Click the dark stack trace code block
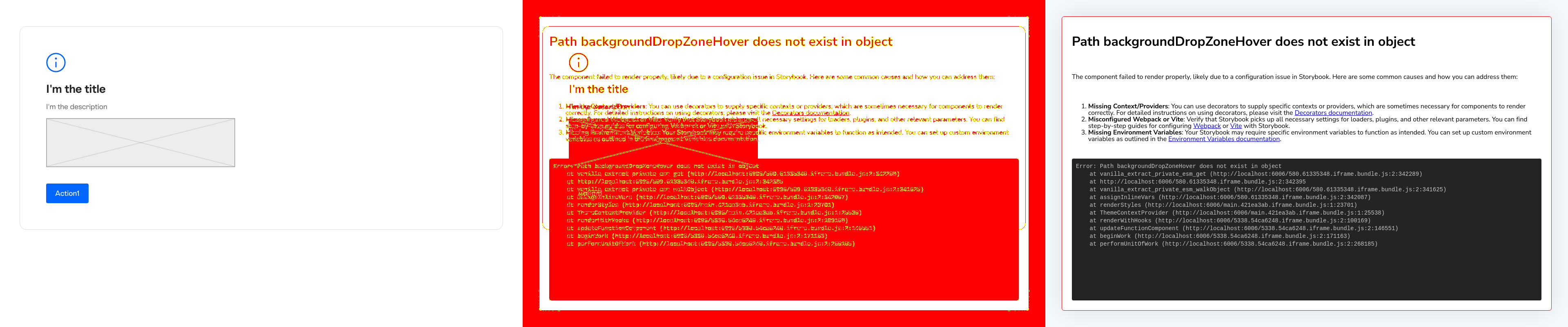 click(x=1306, y=230)
